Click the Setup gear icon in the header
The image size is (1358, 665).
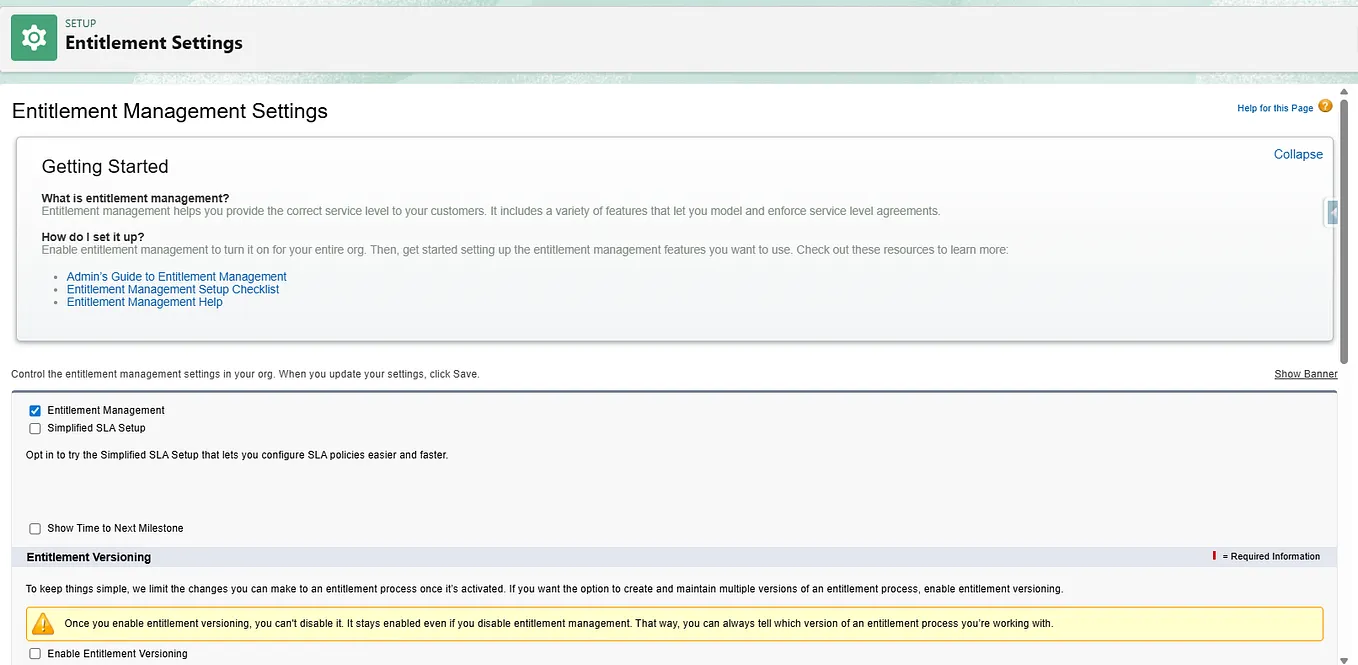(33, 36)
